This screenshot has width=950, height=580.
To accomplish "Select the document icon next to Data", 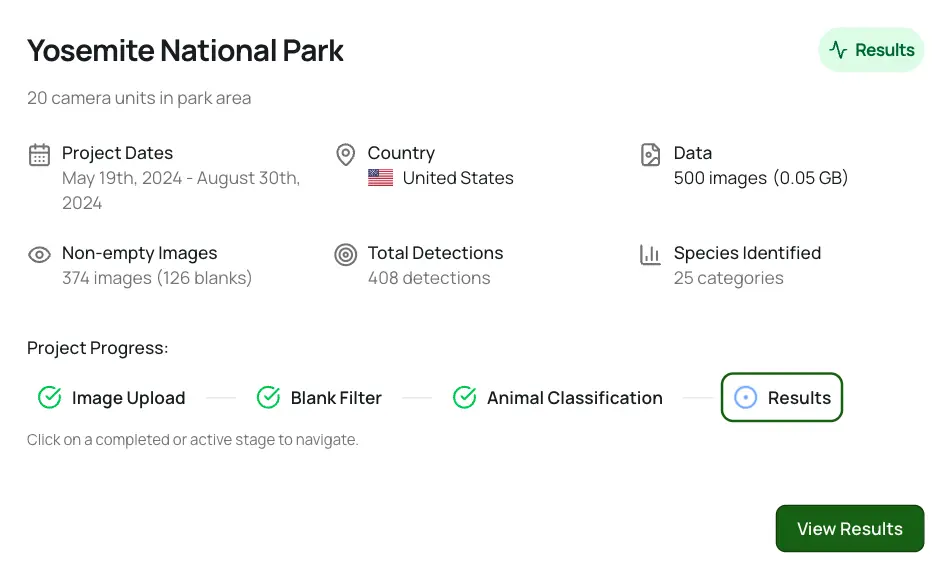I will pos(650,154).
